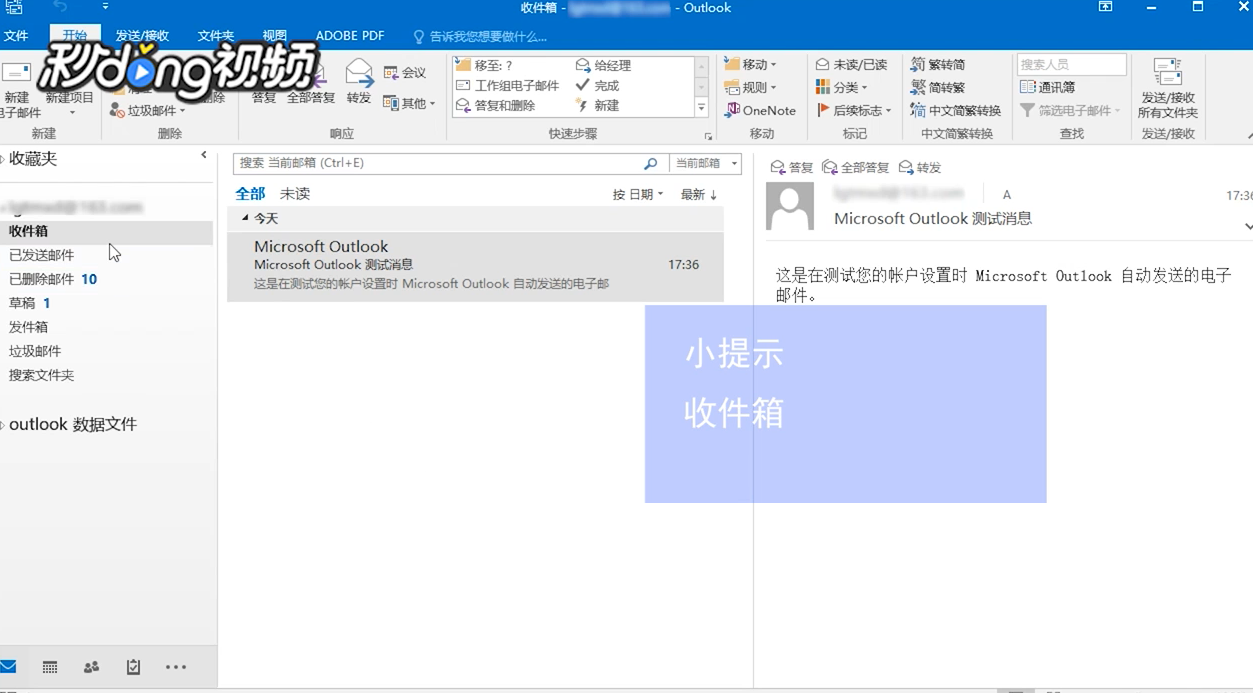
Task: Run the 答复和删除 quick step
Action: pyautogui.click(x=496, y=105)
